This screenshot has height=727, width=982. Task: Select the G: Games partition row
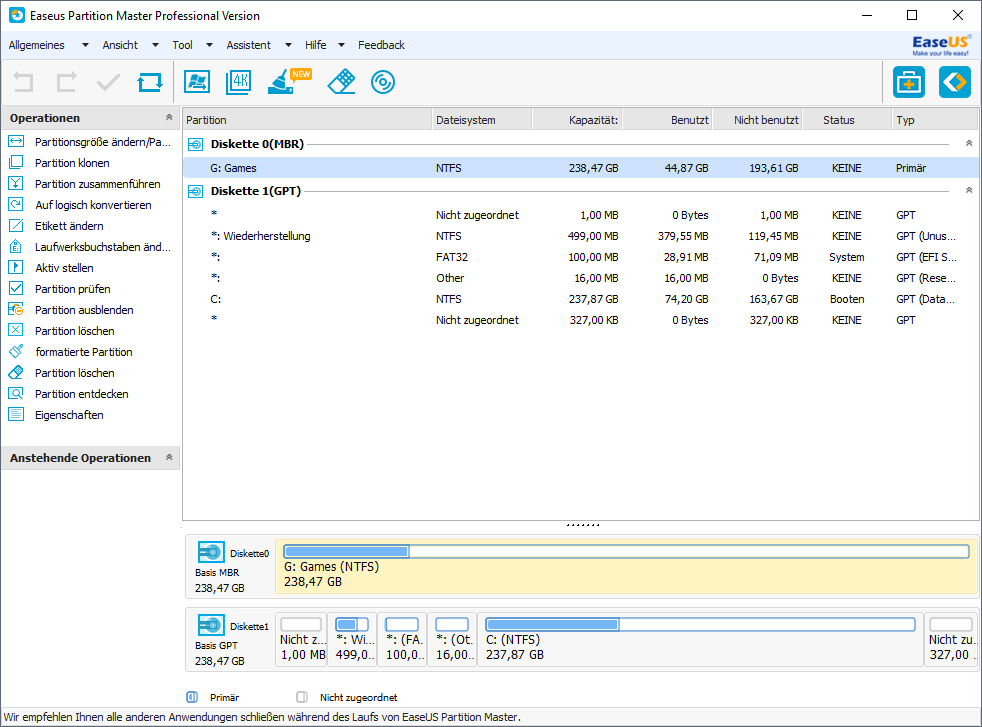click(x=581, y=168)
